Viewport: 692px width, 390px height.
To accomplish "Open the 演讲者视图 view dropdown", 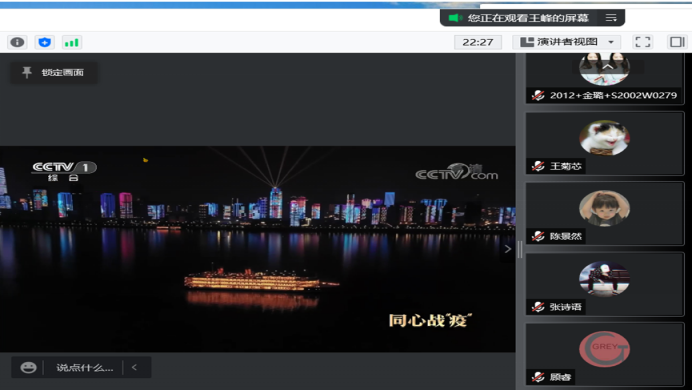I will [x=566, y=42].
